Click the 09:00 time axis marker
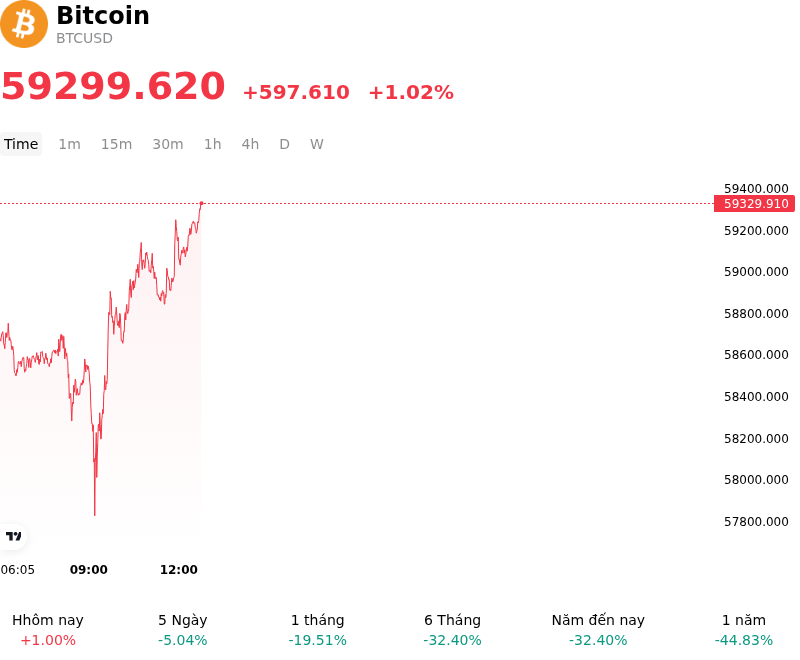Screen dimensions: 800x660 click(x=89, y=570)
